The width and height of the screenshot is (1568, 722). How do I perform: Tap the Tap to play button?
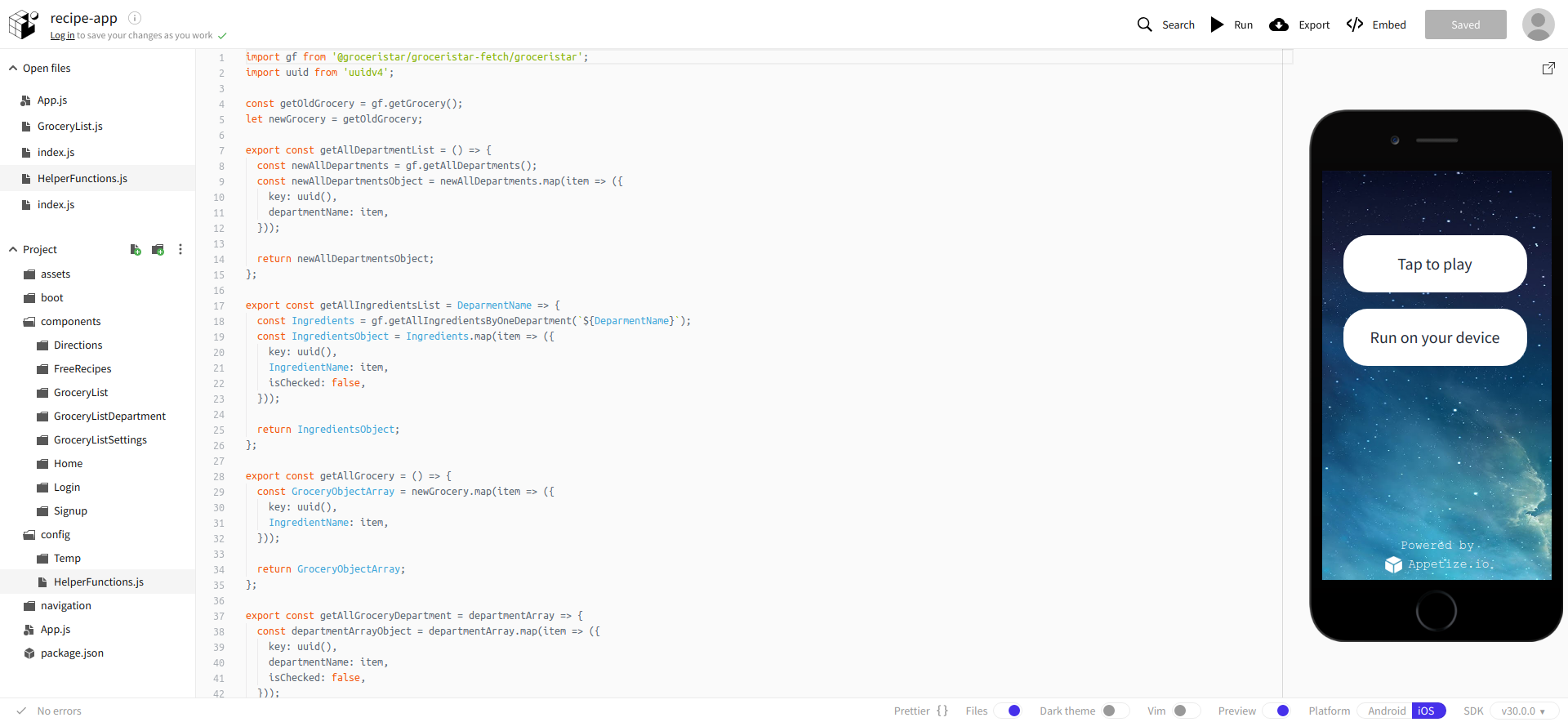pyautogui.click(x=1435, y=264)
